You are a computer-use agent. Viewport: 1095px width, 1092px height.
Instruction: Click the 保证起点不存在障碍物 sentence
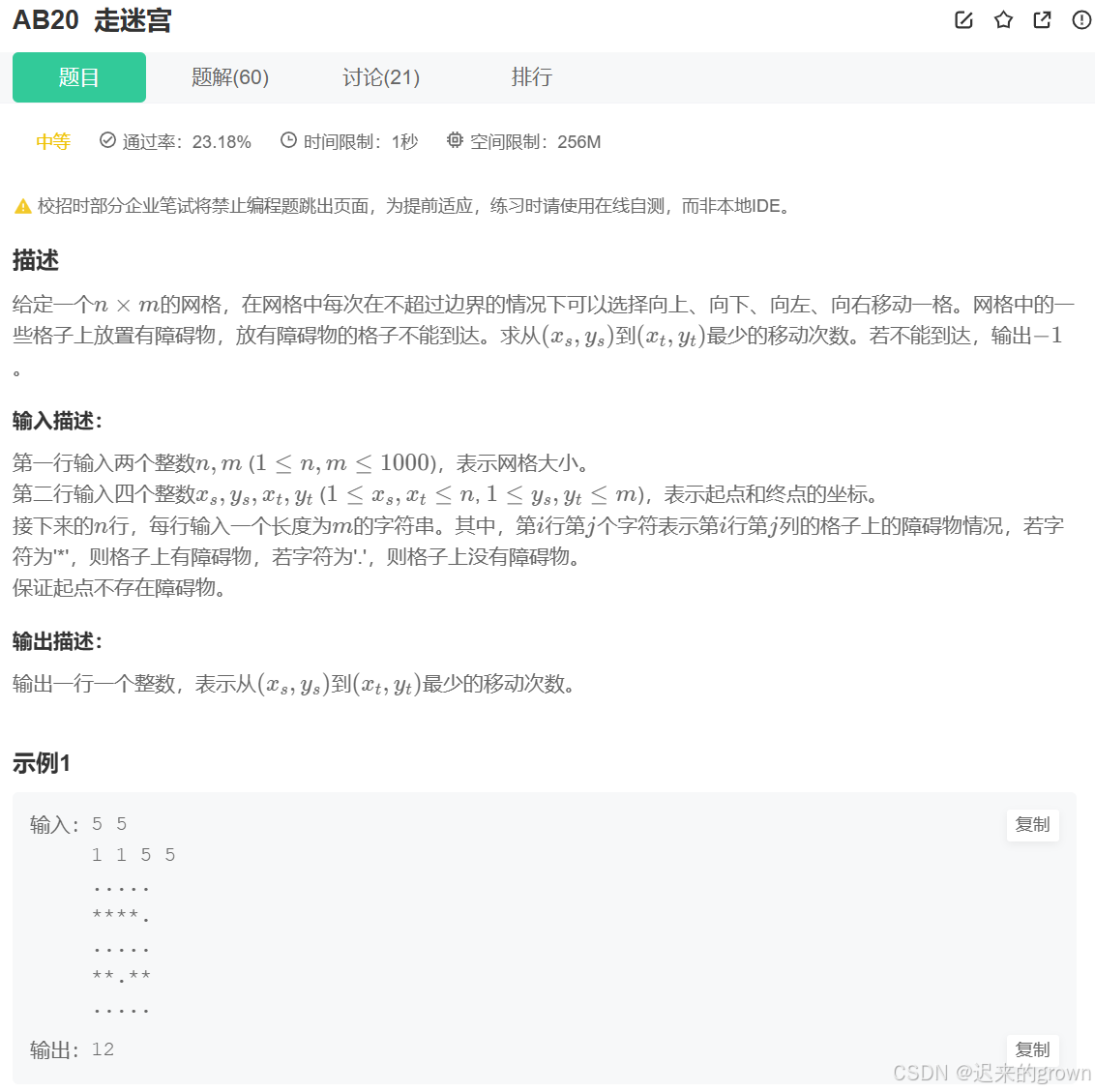pyautogui.click(x=119, y=588)
